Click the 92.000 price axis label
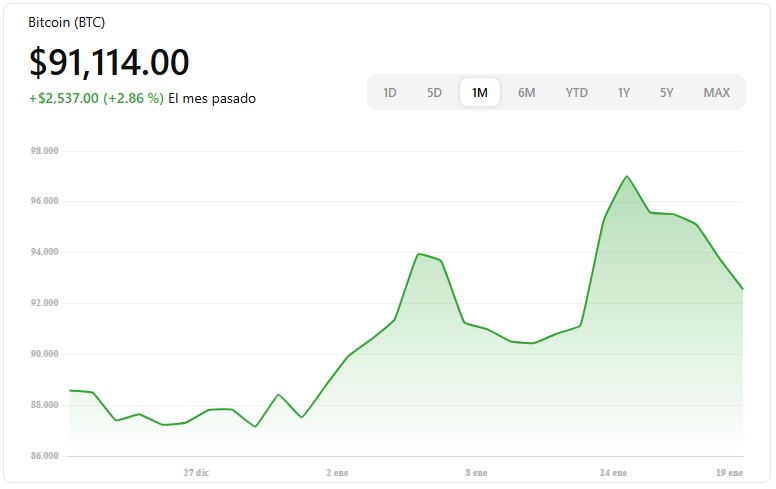The image size is (776, 489). pos(45,303)
